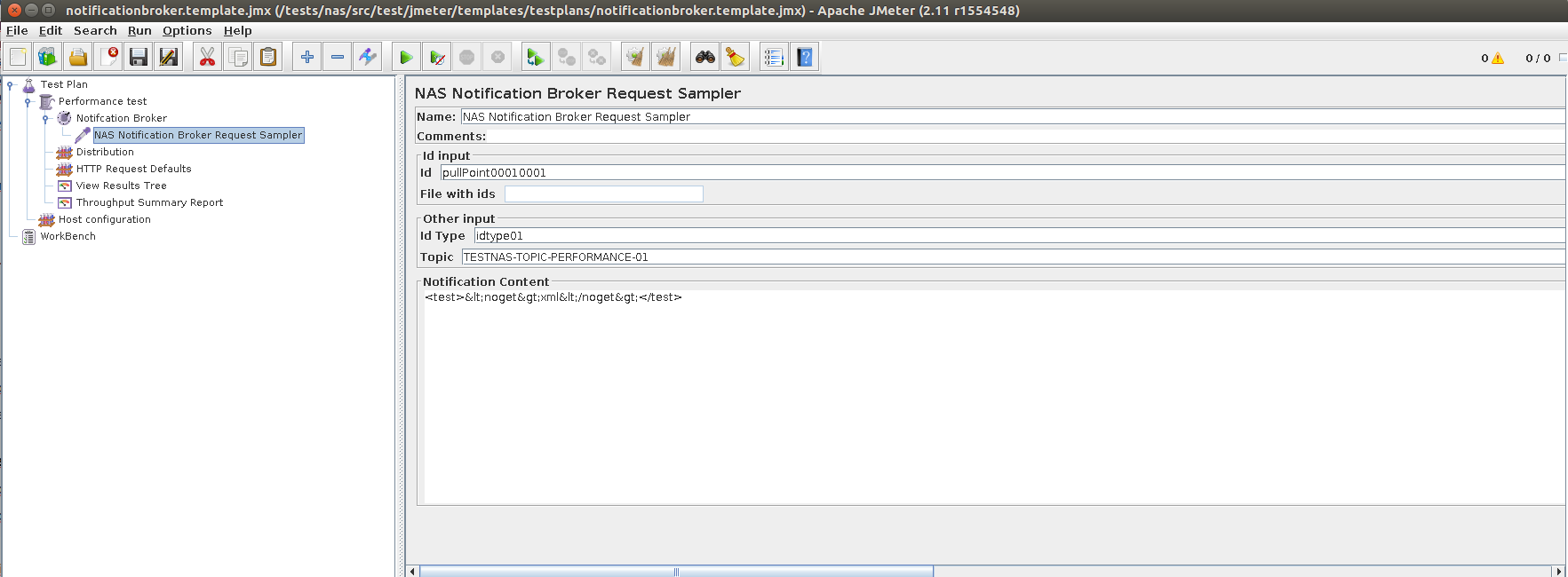The width and height of the screenshot is (1568, 577).
Task: Click the Start no pauses icon
Action: click(x=437, y=58)
